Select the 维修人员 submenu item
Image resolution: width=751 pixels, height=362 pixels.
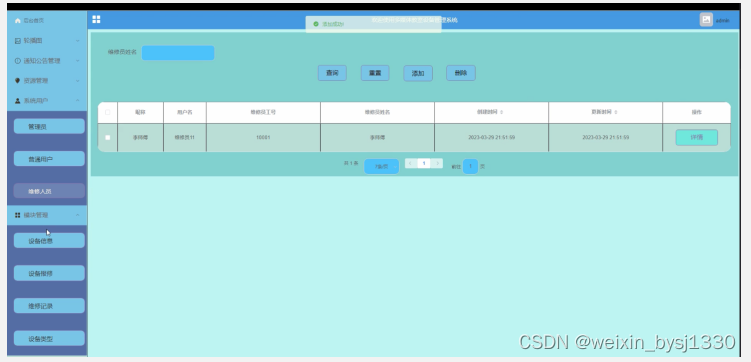tap(49, 191)
